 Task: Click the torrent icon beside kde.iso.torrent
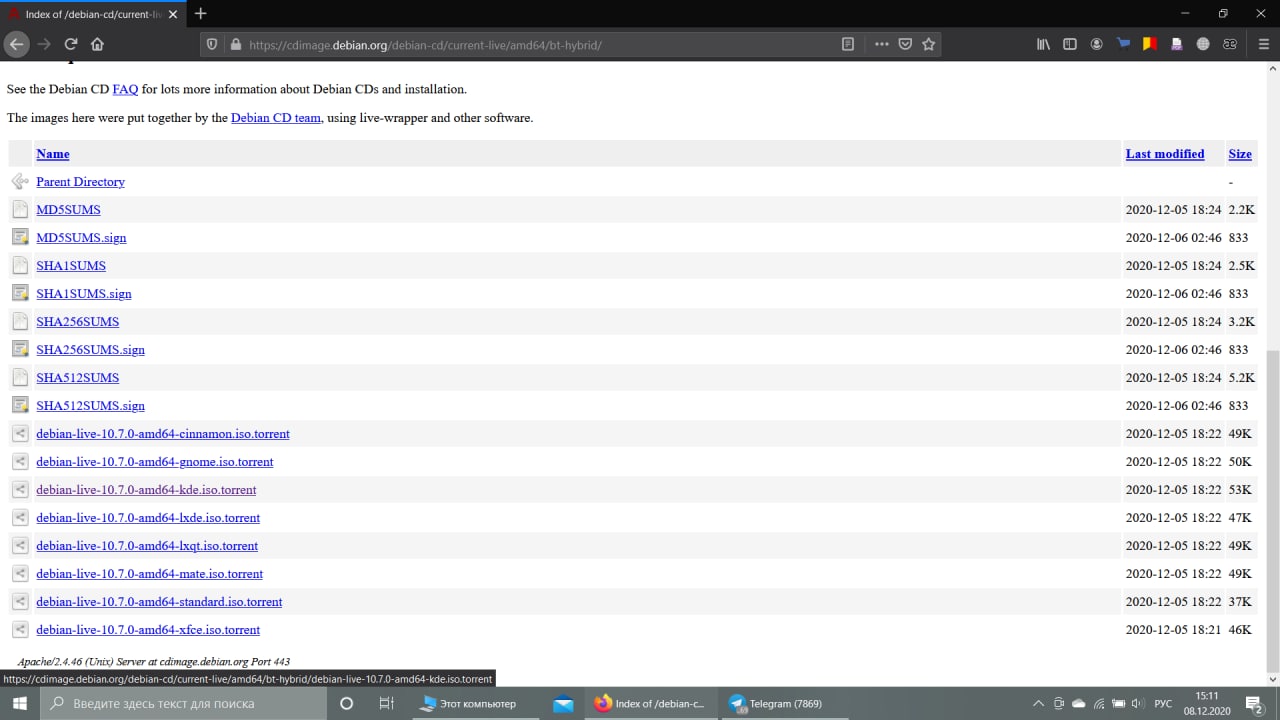click(x=20, y=490)
